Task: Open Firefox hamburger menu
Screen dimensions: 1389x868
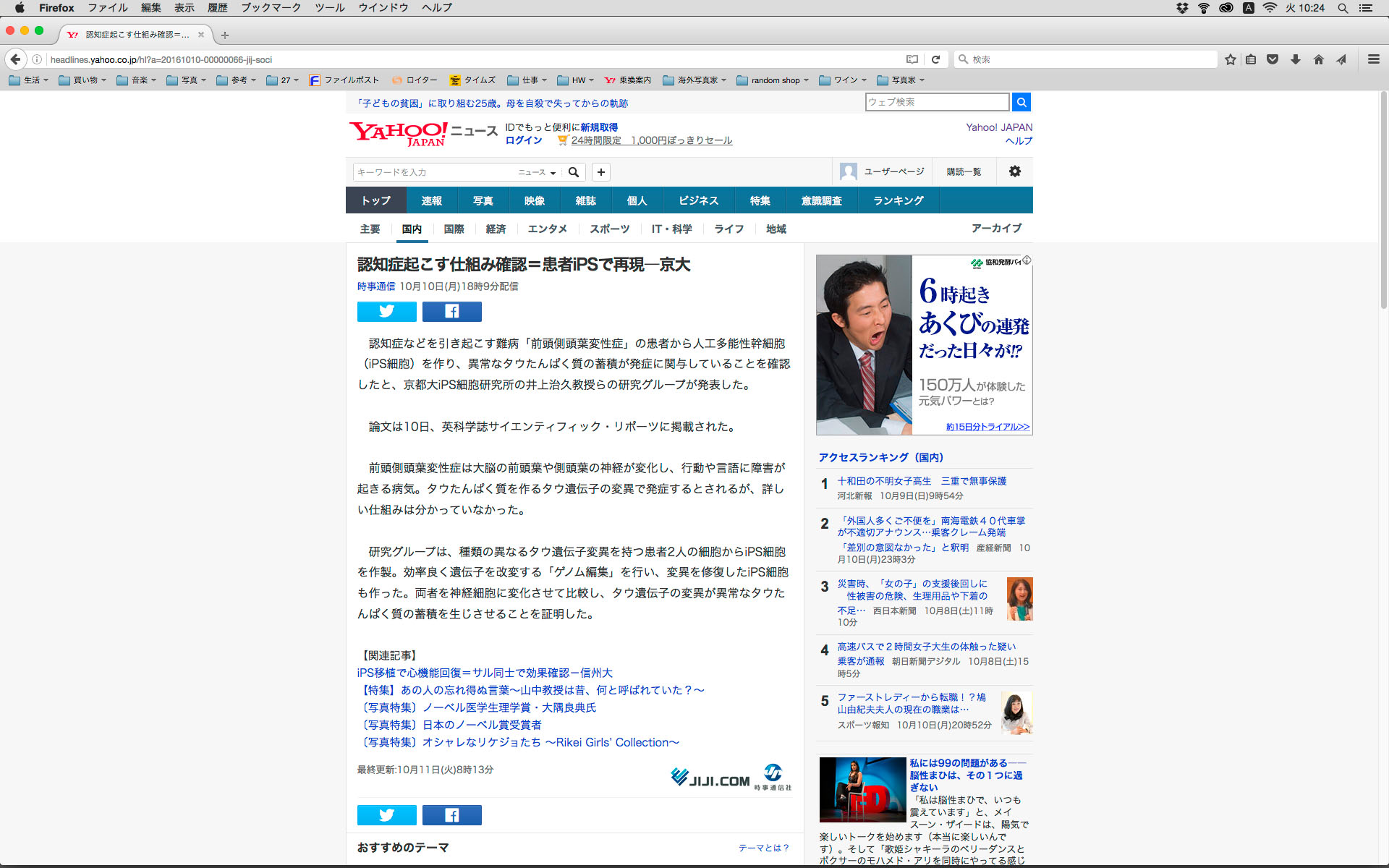Action: pos(1373,59)
